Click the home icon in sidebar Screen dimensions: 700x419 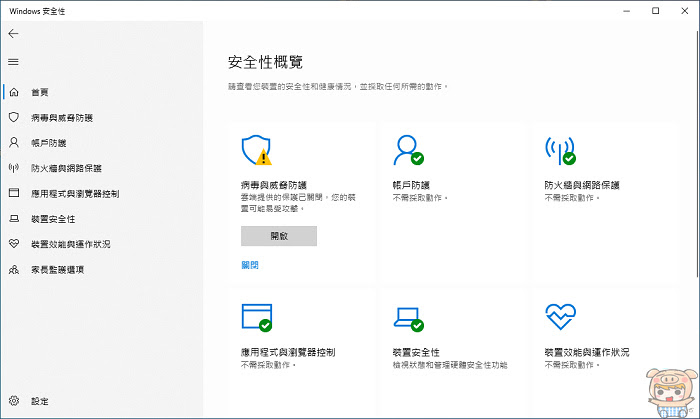14,92
